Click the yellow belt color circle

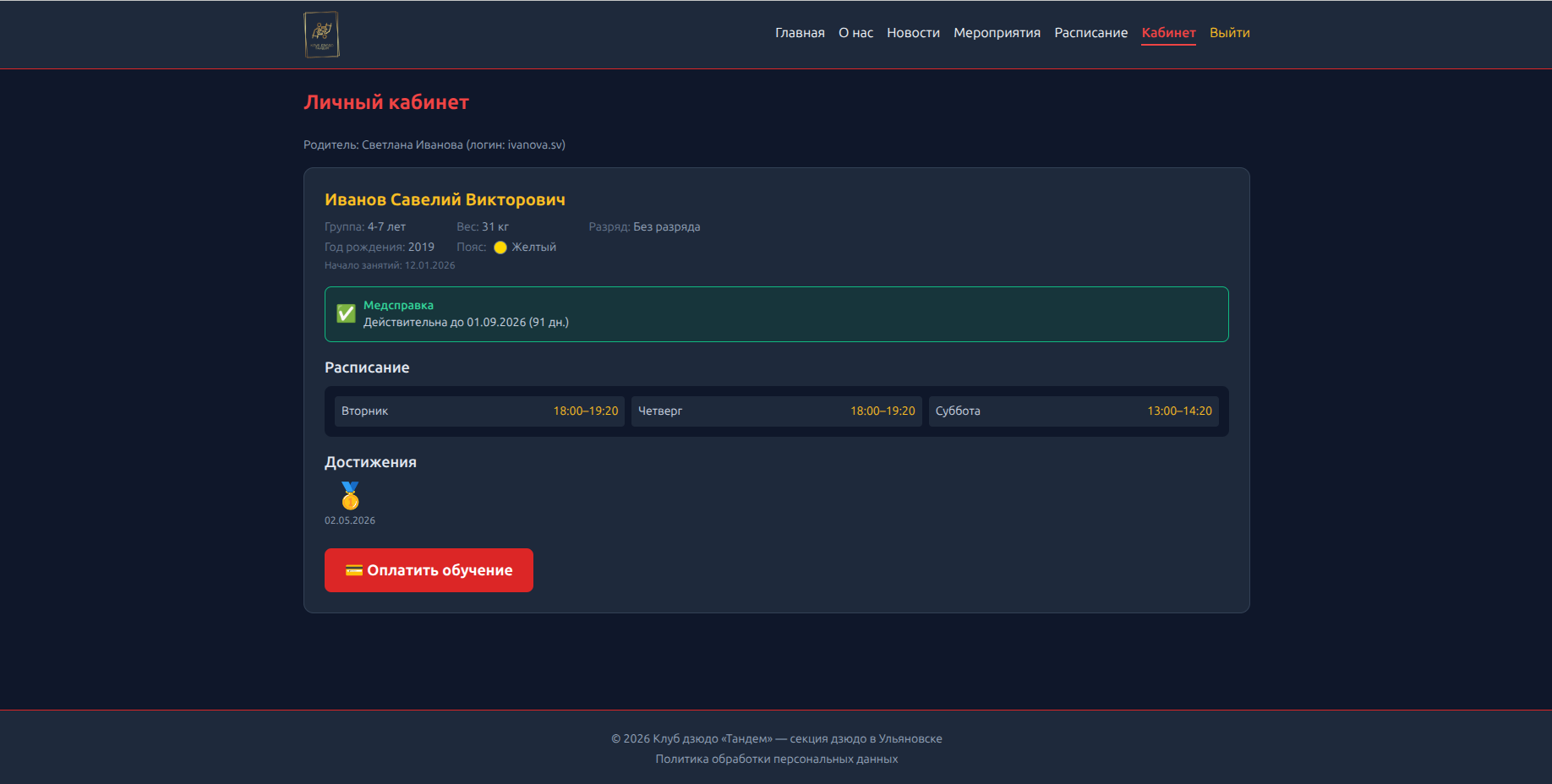[x=500, y=248]
